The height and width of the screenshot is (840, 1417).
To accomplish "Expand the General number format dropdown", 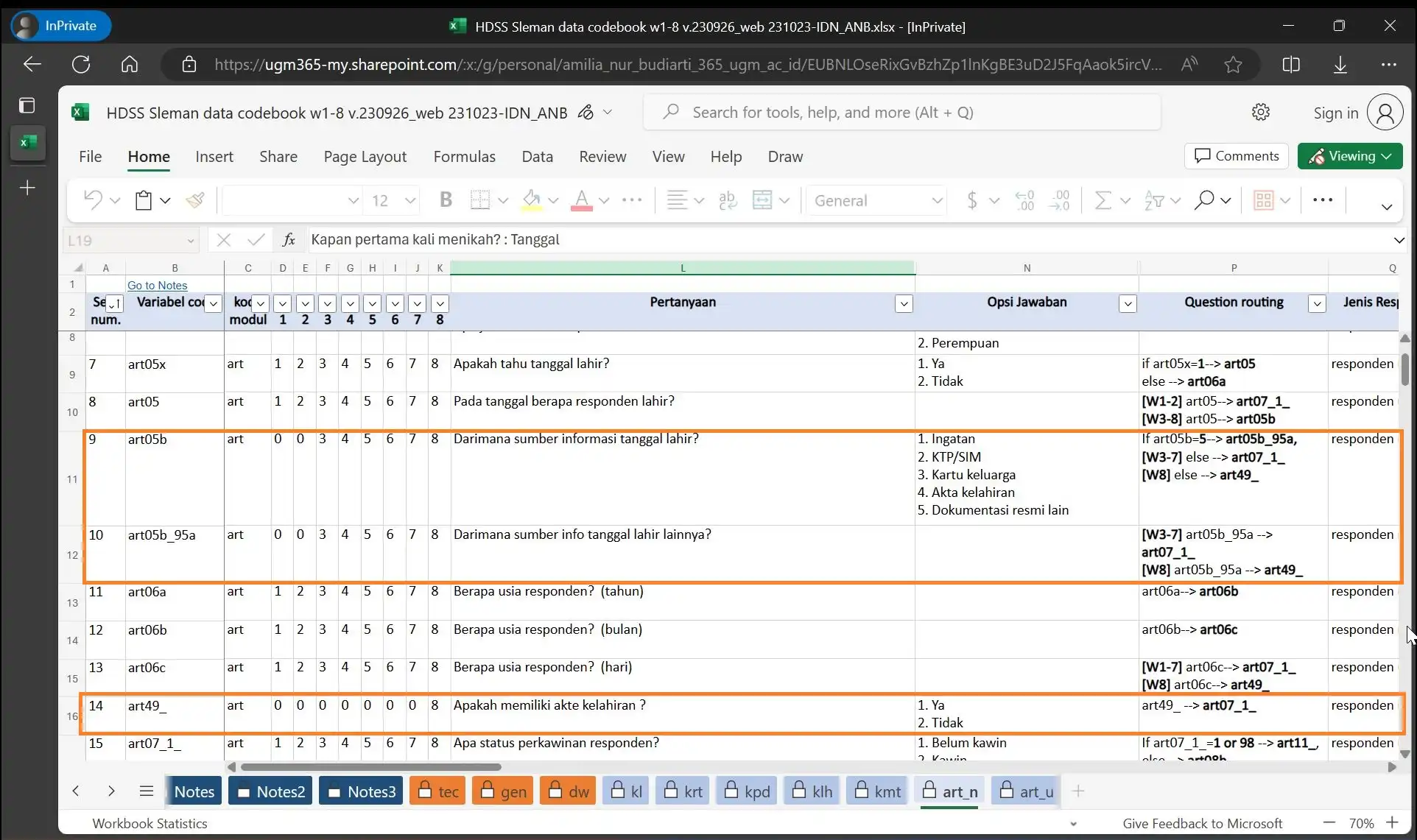I will point(937,200).
